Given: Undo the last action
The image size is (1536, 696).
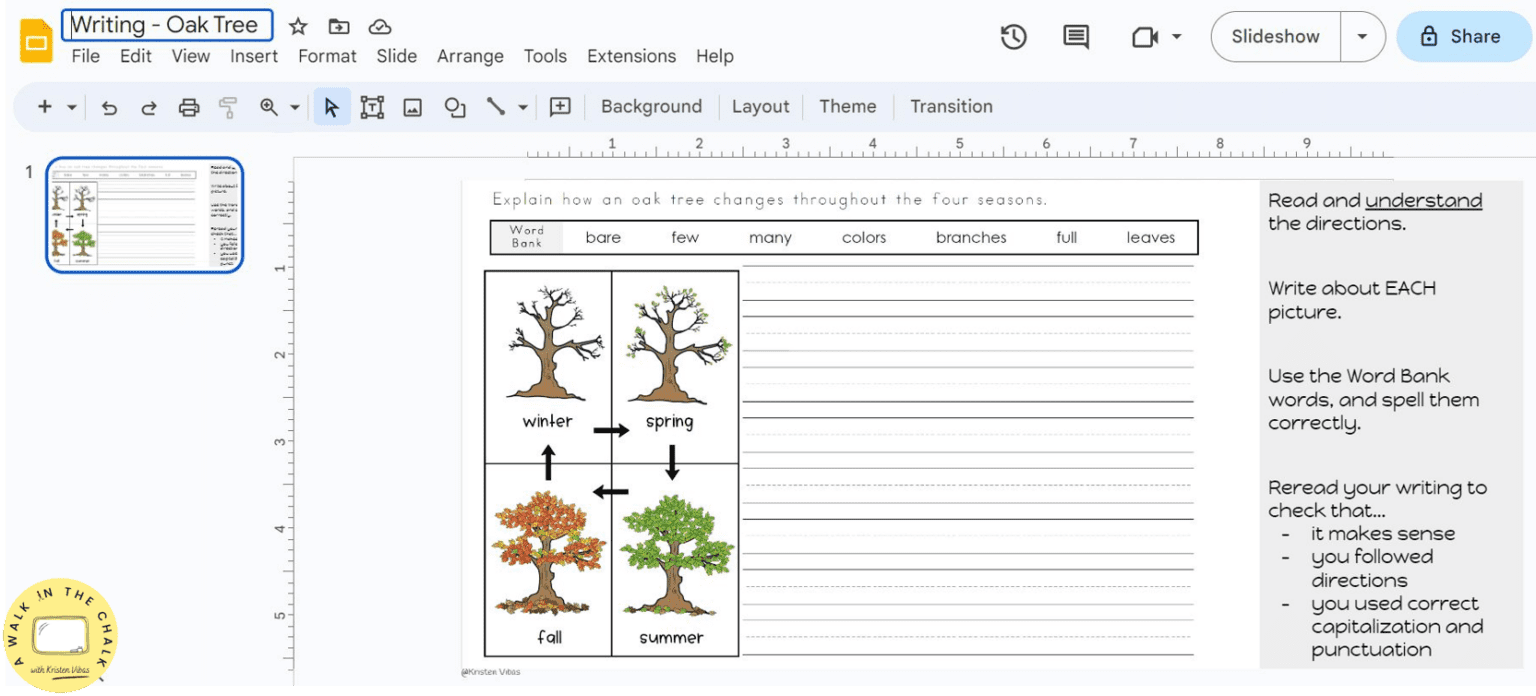Looking at the screenshot, I should click(x=110, y=106).
